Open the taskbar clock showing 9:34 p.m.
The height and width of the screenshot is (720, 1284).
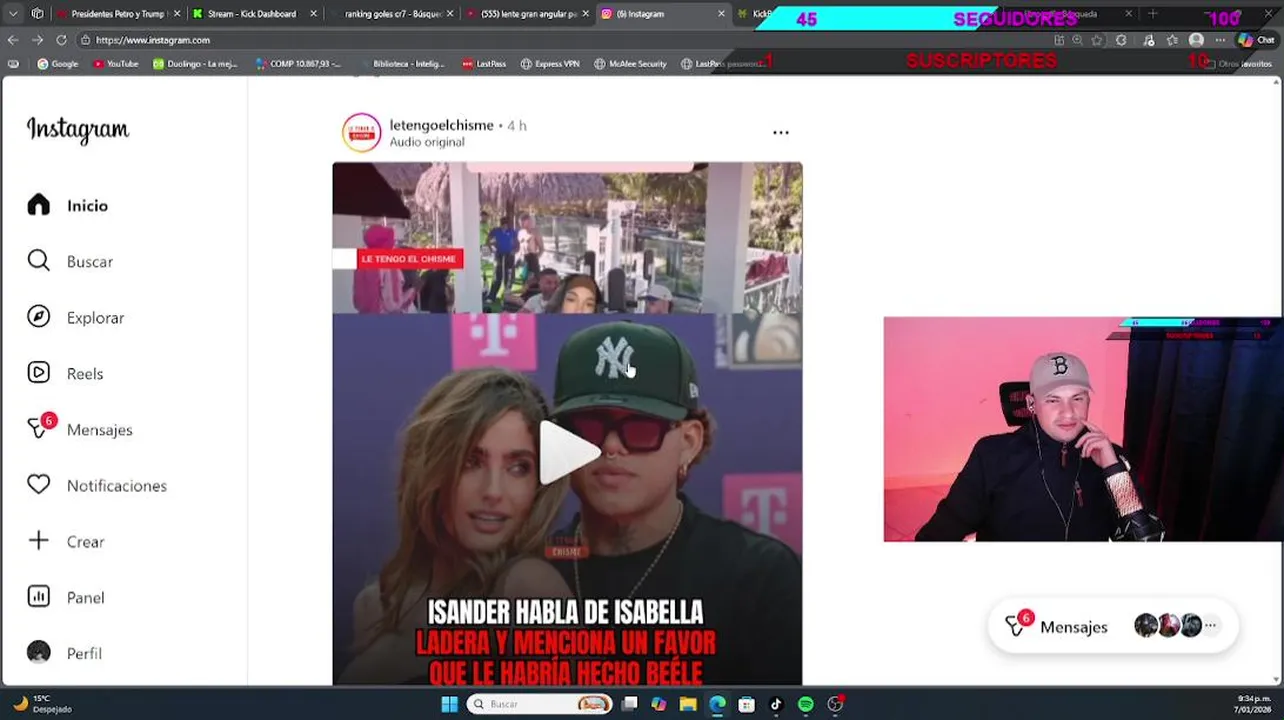coord(1254,704)
